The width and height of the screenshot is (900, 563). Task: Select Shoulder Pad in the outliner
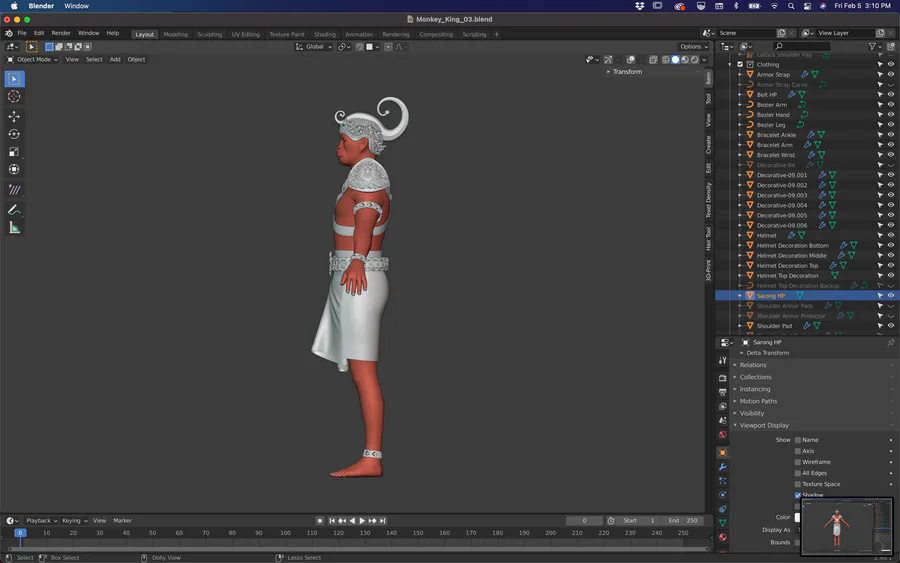(x=774, y=326)
